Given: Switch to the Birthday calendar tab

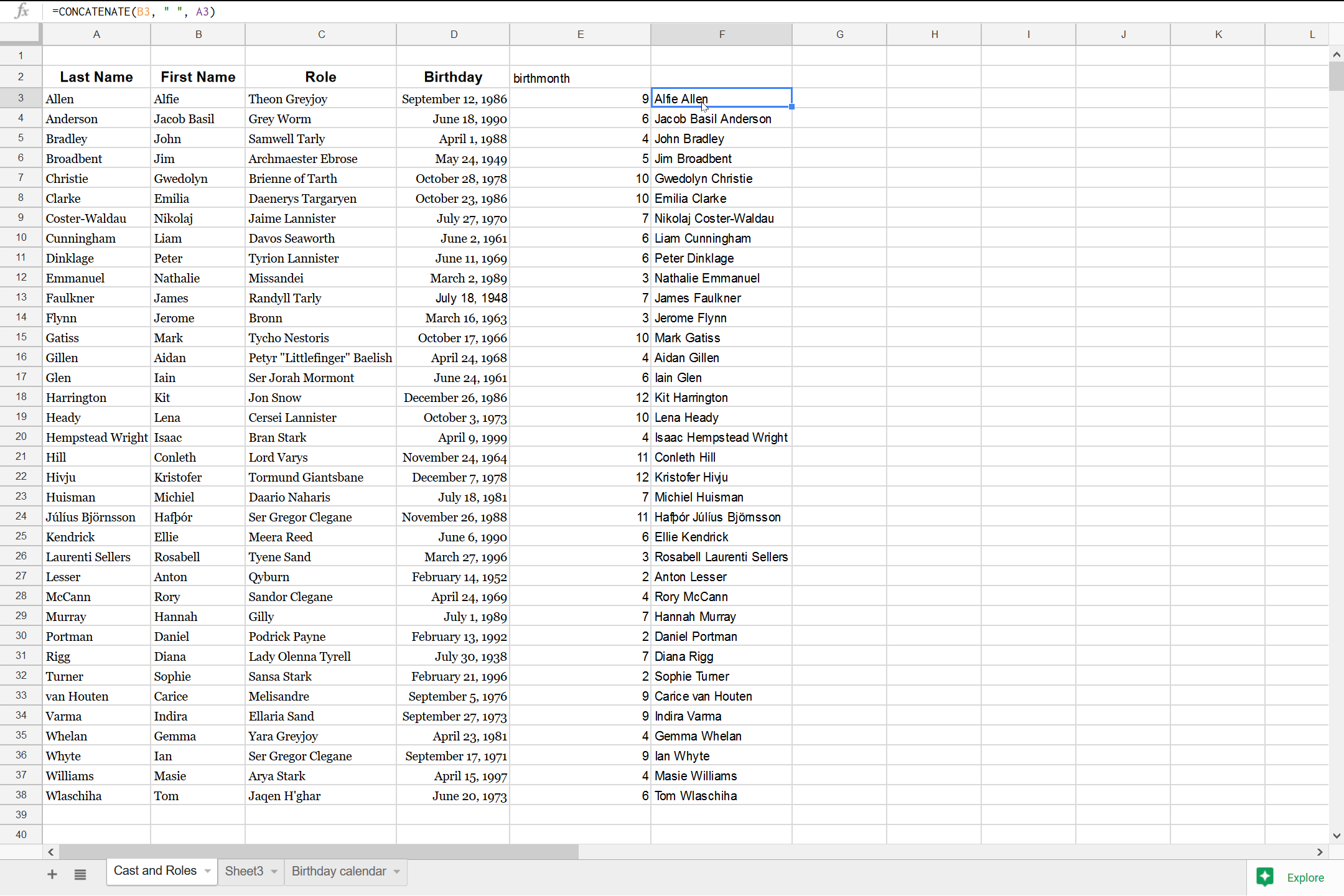Looking at the screenshot, I should click(x=338, y=871).
